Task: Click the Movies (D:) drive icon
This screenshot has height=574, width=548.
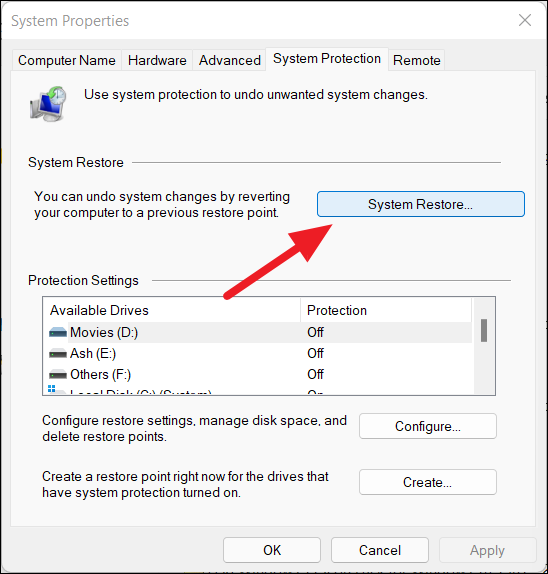Action: [58, 332]
